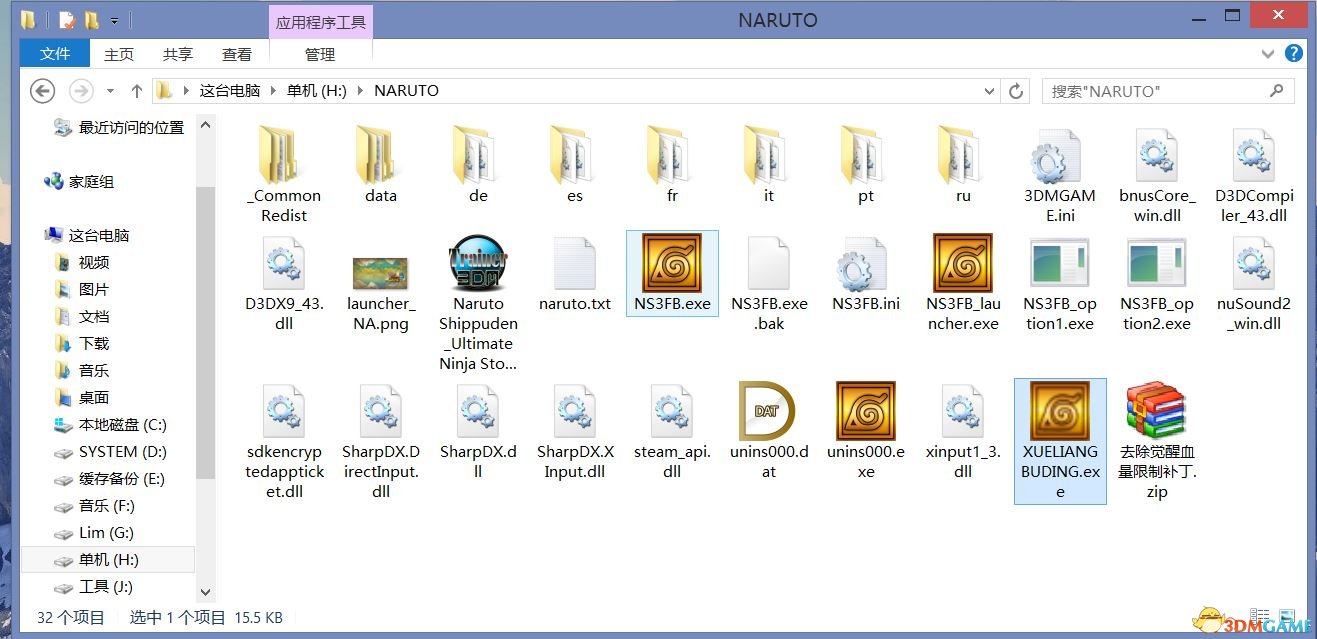Select NS3FB_option1.exe

1060,283
